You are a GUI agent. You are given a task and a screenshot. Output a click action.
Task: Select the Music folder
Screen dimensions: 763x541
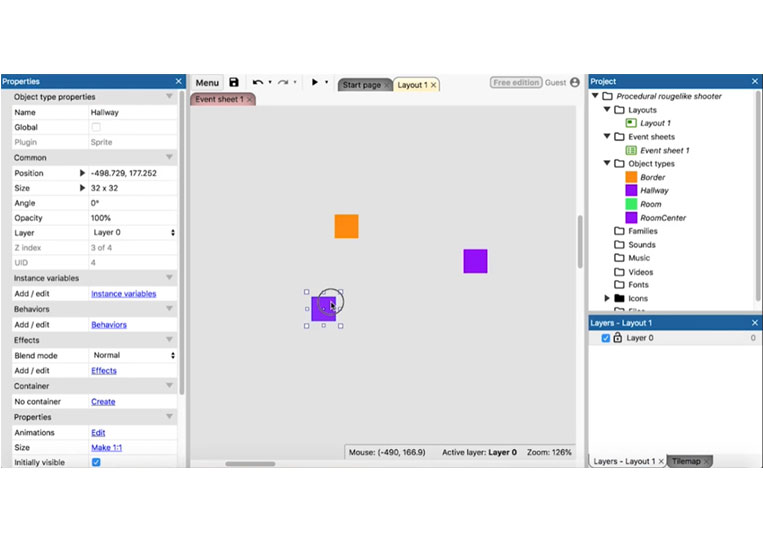coord(632,258)
